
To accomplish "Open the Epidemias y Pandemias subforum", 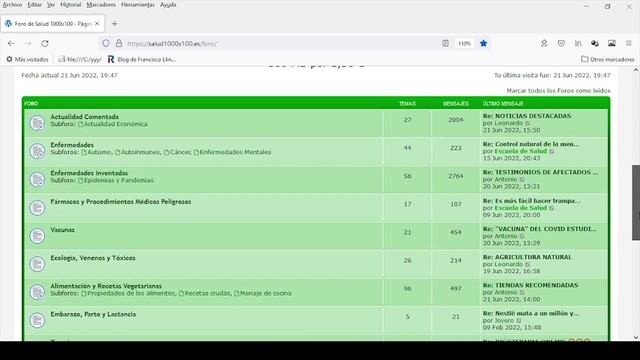I will pos(119,180).
